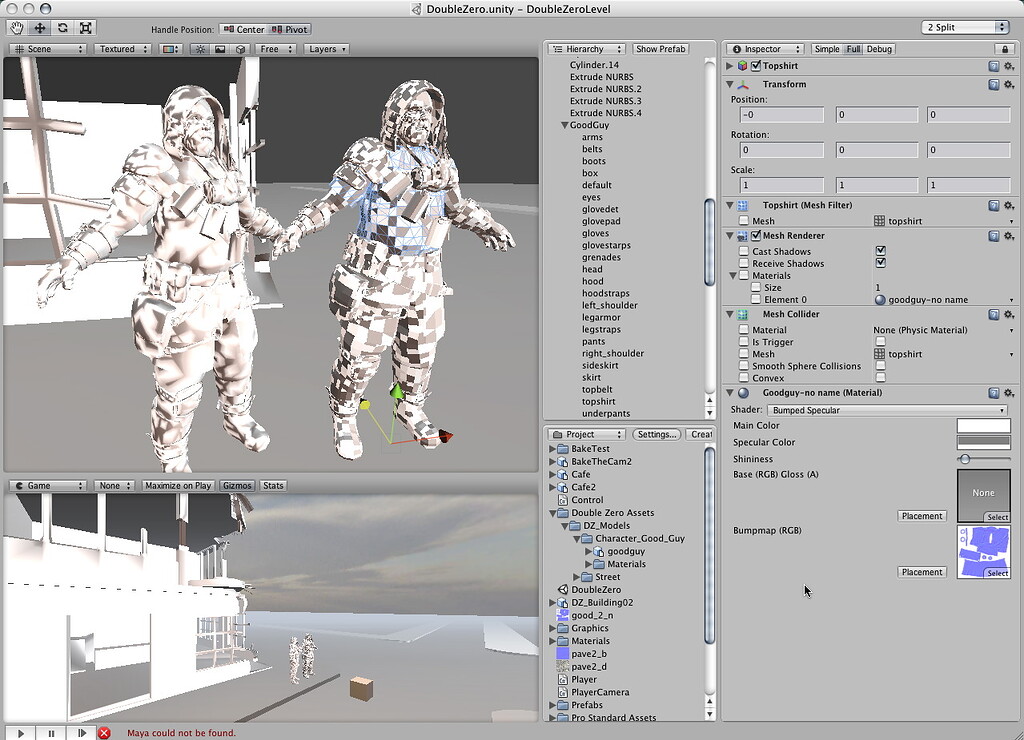This screenshot has width=1024, height=740.
Task: Click the skybox cube icon in the Scene toolbar
Action: coord(242,48)
